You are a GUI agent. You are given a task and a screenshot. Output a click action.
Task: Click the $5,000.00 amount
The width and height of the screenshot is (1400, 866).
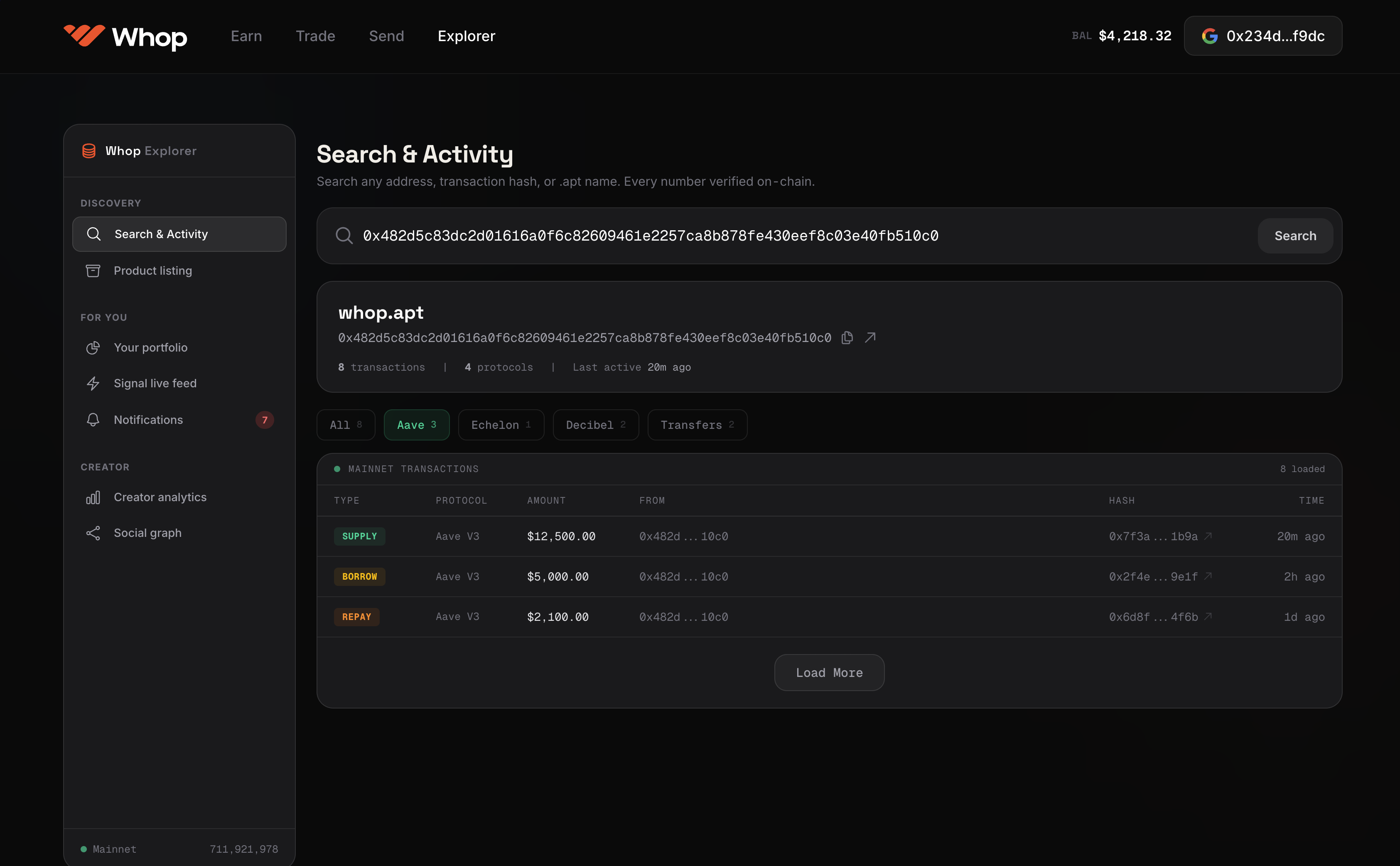pos(558,576)
